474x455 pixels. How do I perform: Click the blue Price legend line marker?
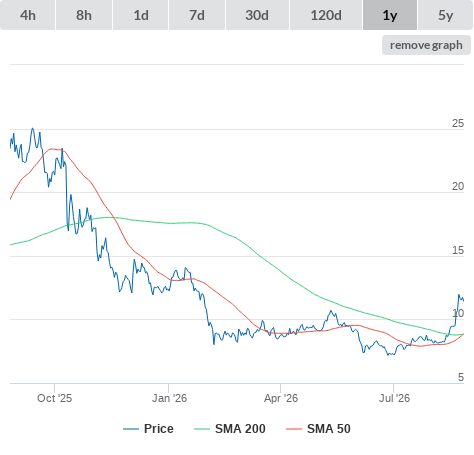pos(131,429)
